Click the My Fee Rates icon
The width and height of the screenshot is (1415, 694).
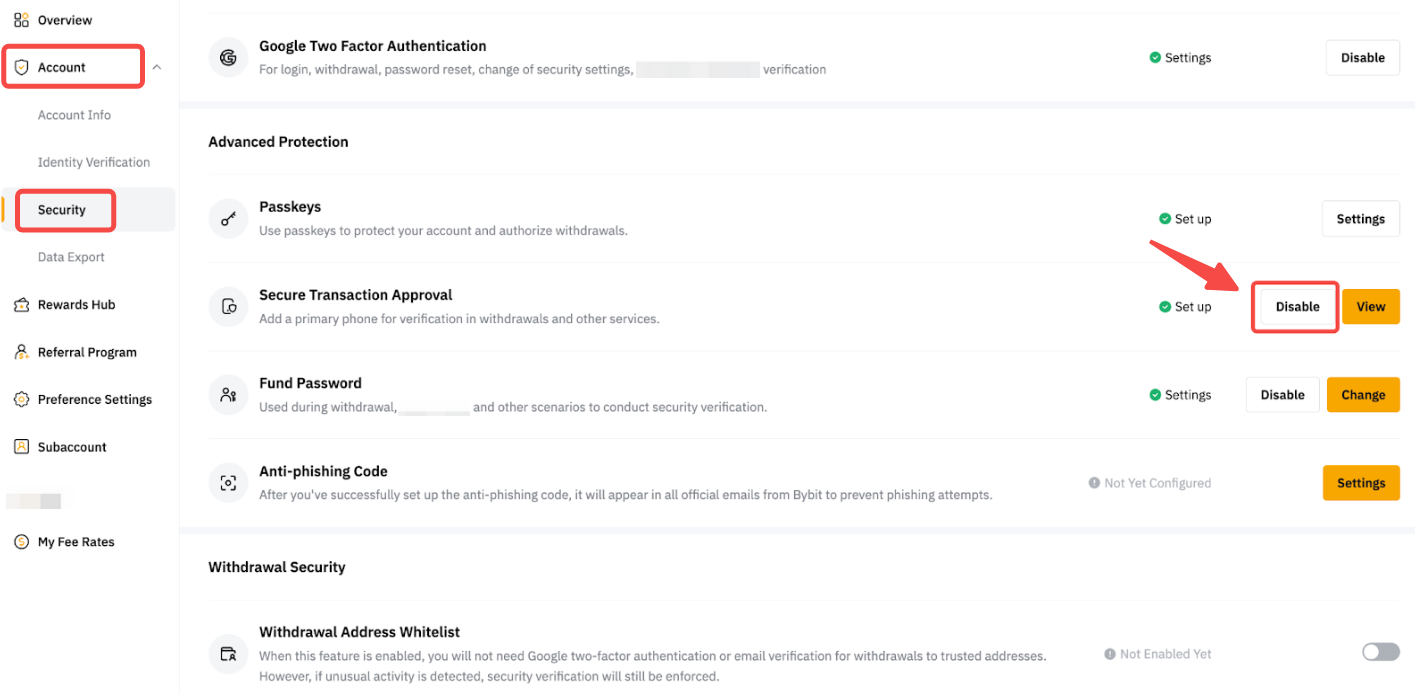[x=21, y=542]
